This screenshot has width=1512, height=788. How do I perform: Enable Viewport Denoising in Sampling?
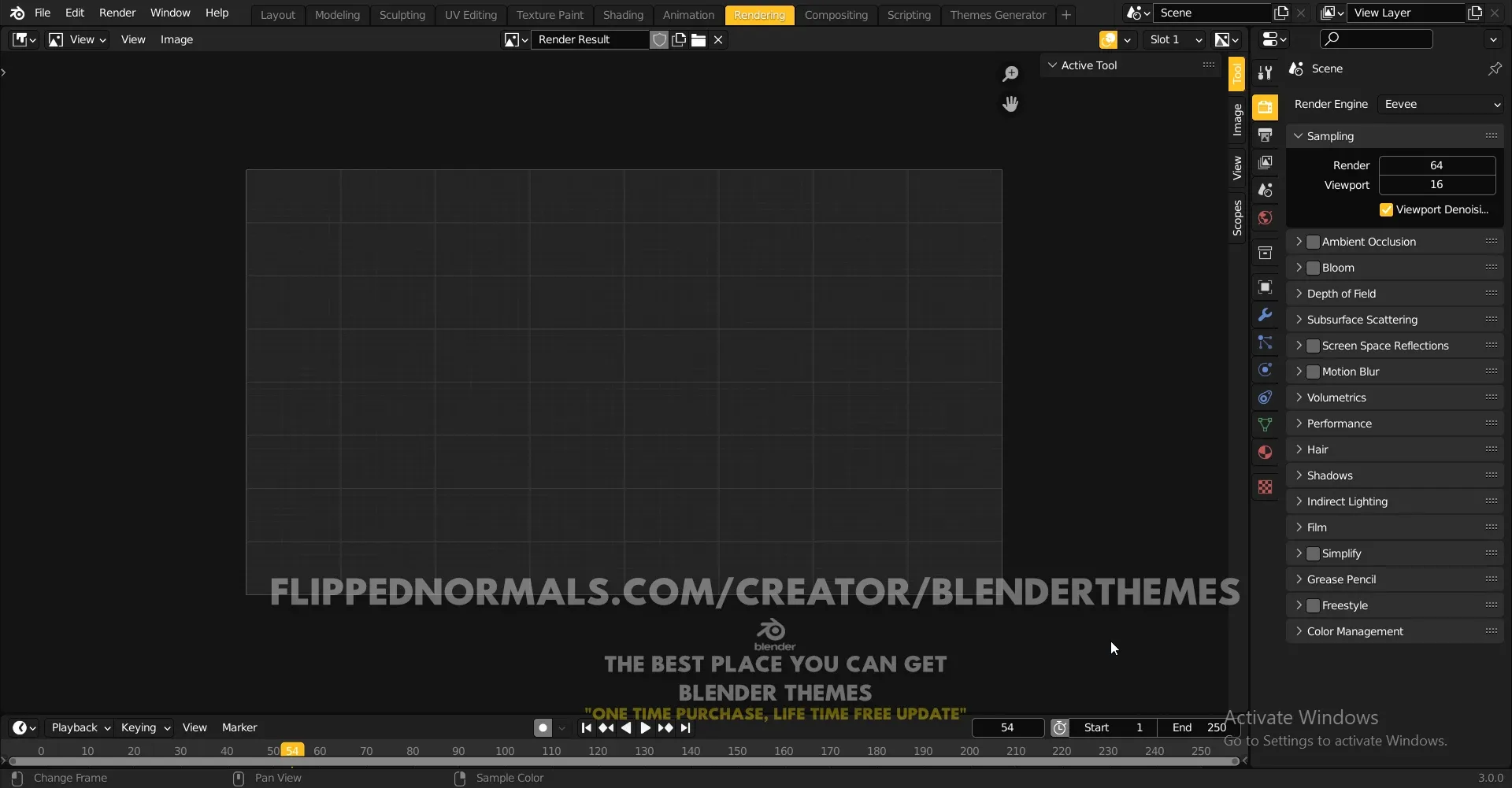coord(1388,209)
